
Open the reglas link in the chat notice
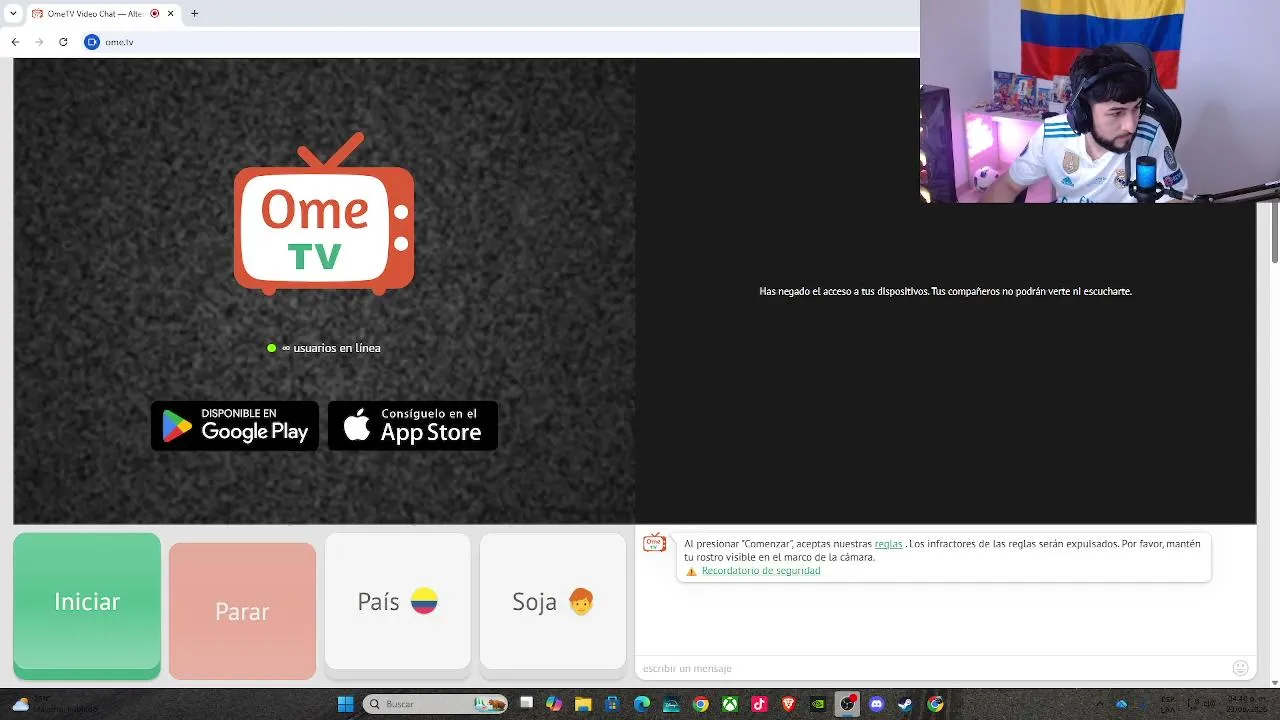pyautogui.click(x=888, y=544)
